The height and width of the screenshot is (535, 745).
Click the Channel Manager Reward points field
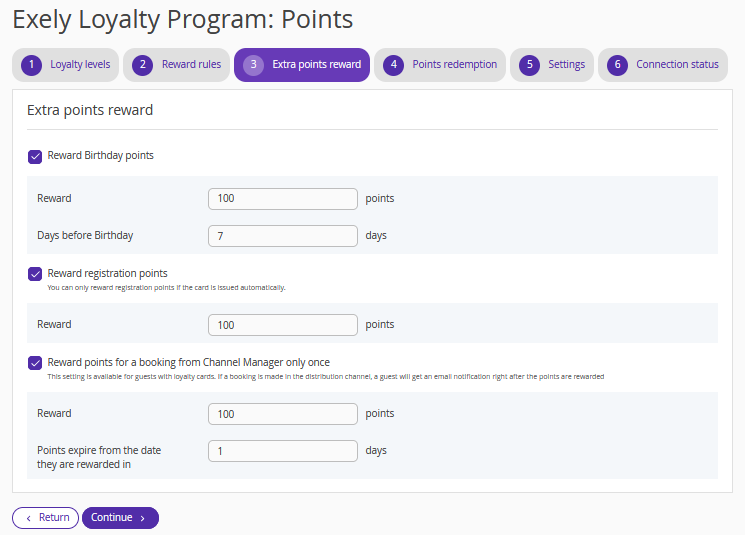(x=282, y=414)
